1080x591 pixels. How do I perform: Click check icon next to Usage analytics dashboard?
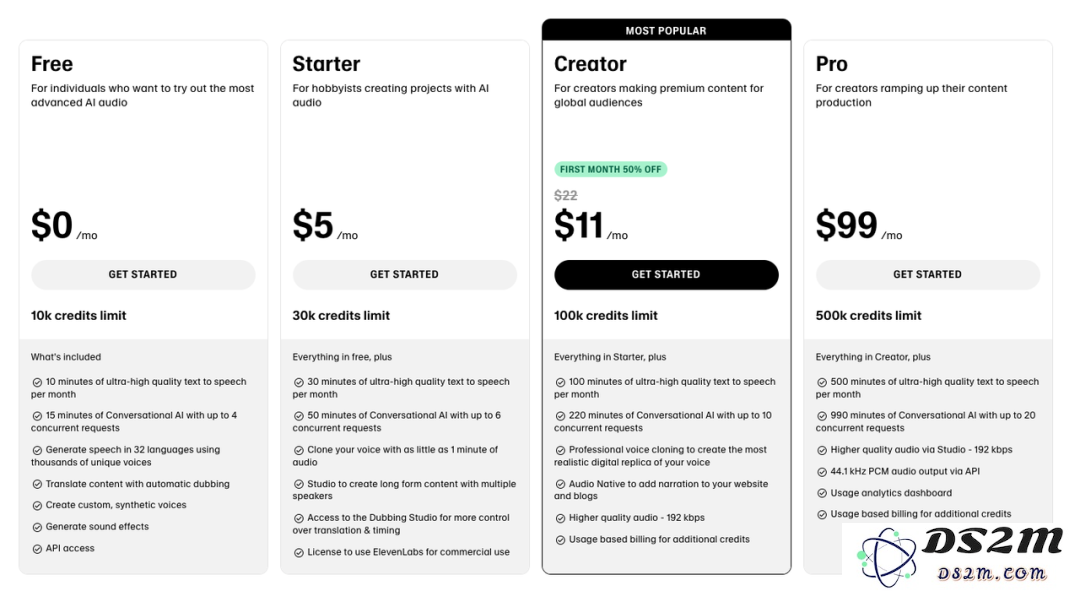822,494
